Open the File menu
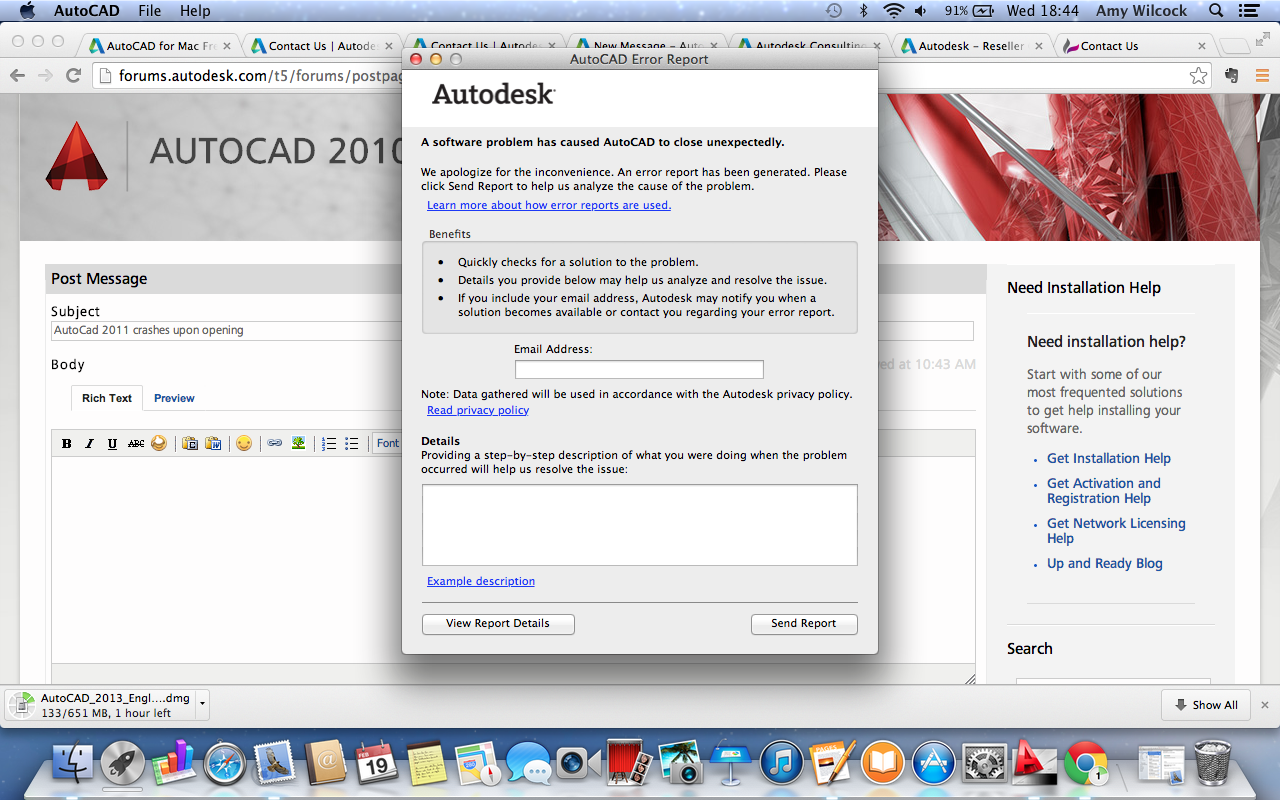 pos(150,11)
